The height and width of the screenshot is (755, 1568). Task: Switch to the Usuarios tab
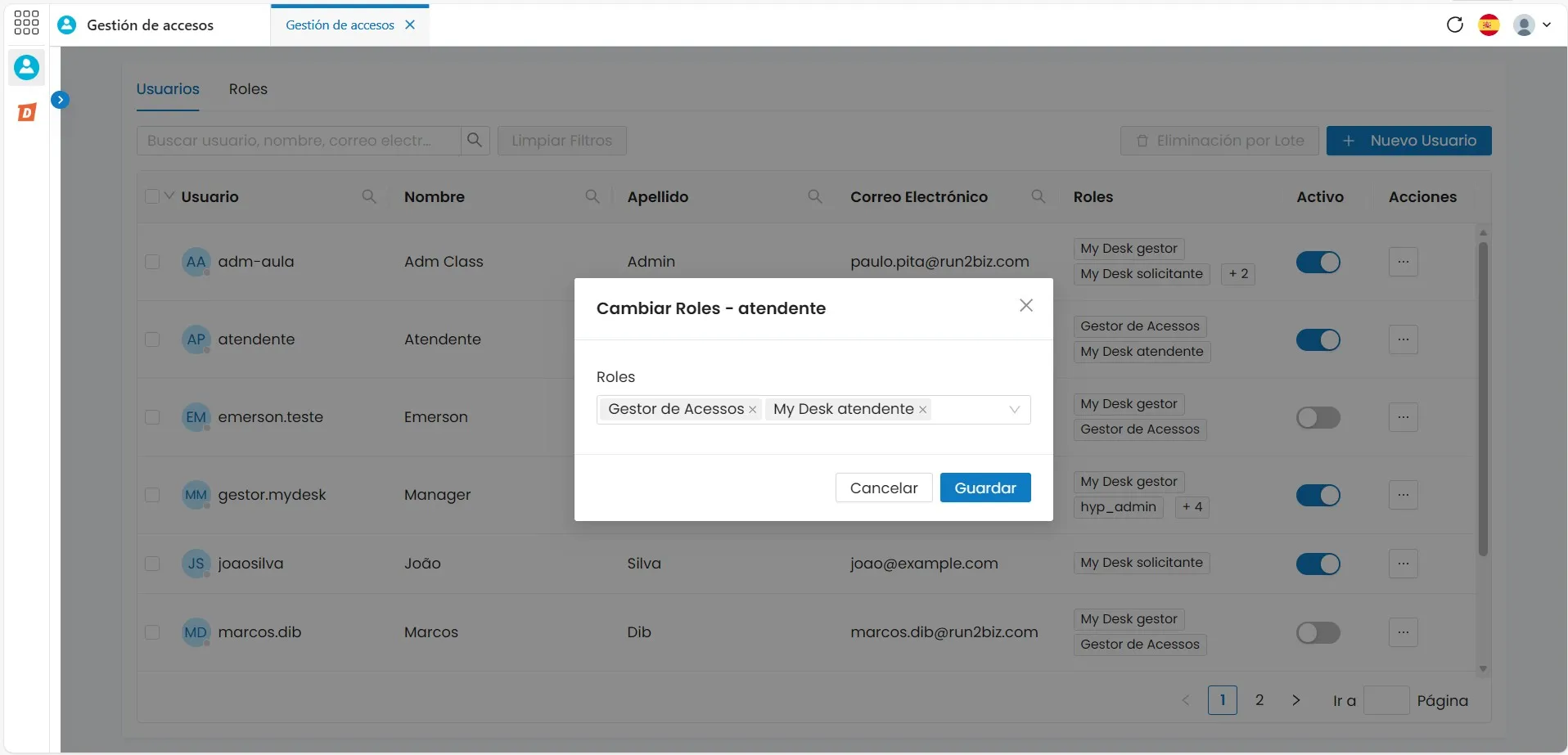click(x=168, y=89)
